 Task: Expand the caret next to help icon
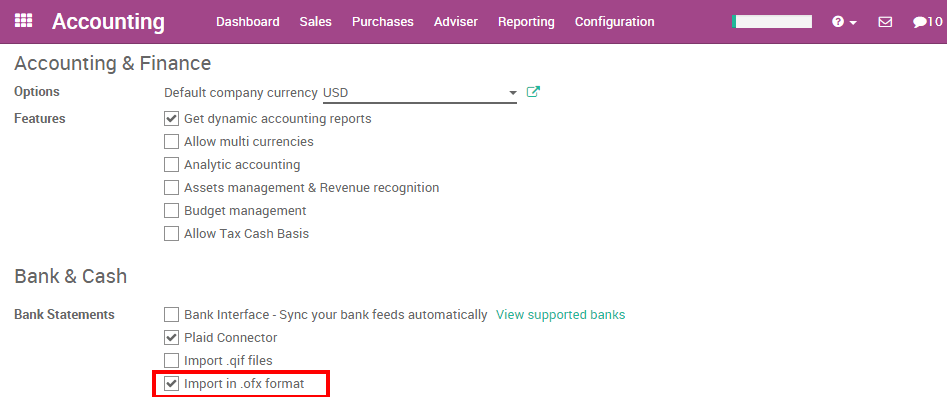click(x=853, y=22)
